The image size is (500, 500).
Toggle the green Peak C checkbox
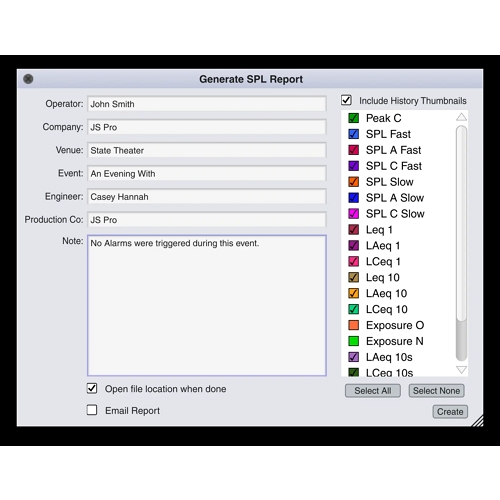pos(353,118)
